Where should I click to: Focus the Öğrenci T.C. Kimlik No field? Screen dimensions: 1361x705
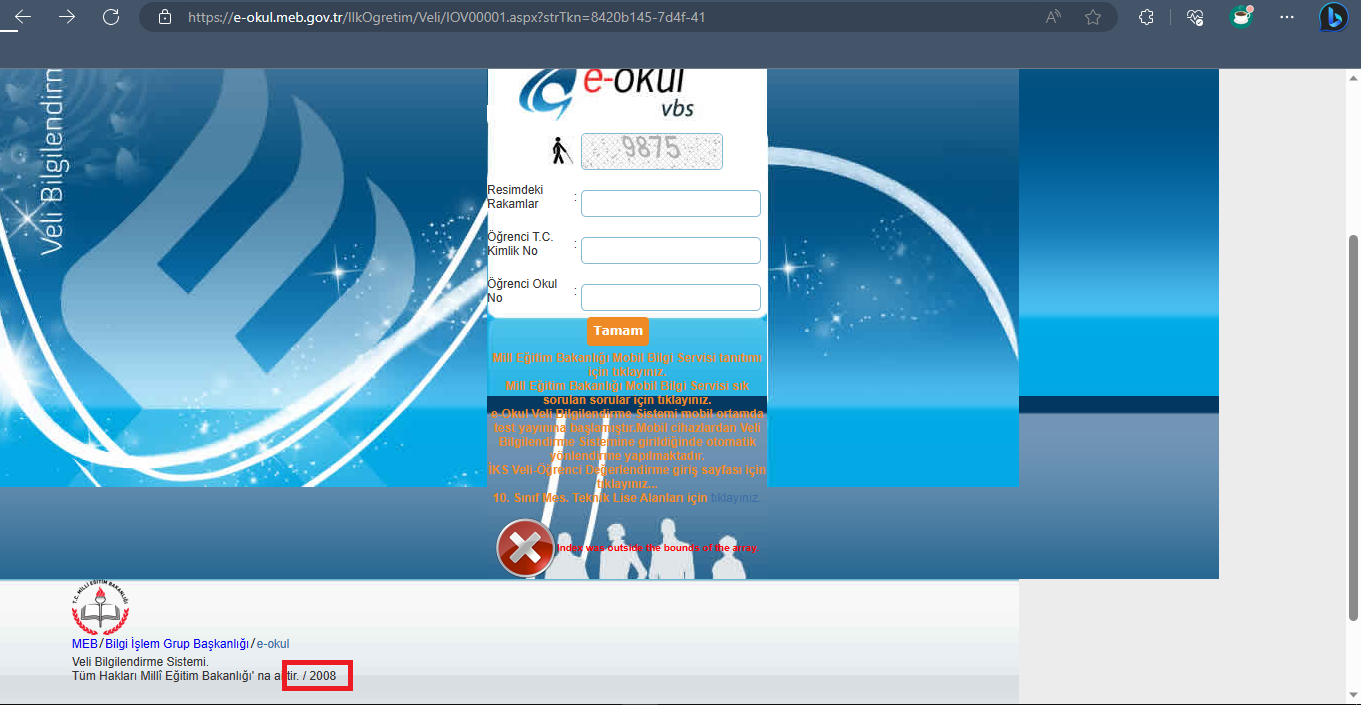tap(671, 250)
